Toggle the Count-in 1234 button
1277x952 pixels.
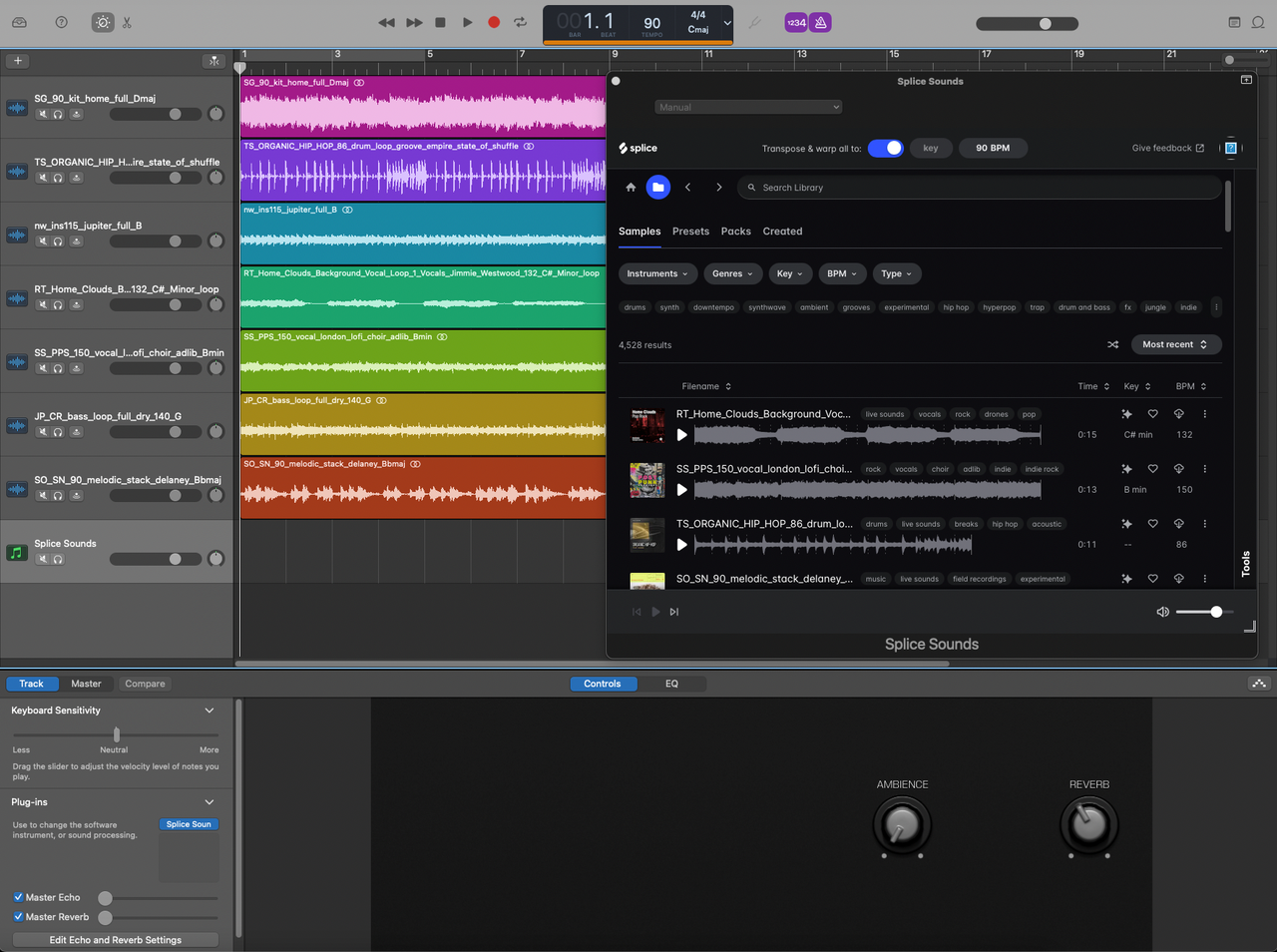796,22
